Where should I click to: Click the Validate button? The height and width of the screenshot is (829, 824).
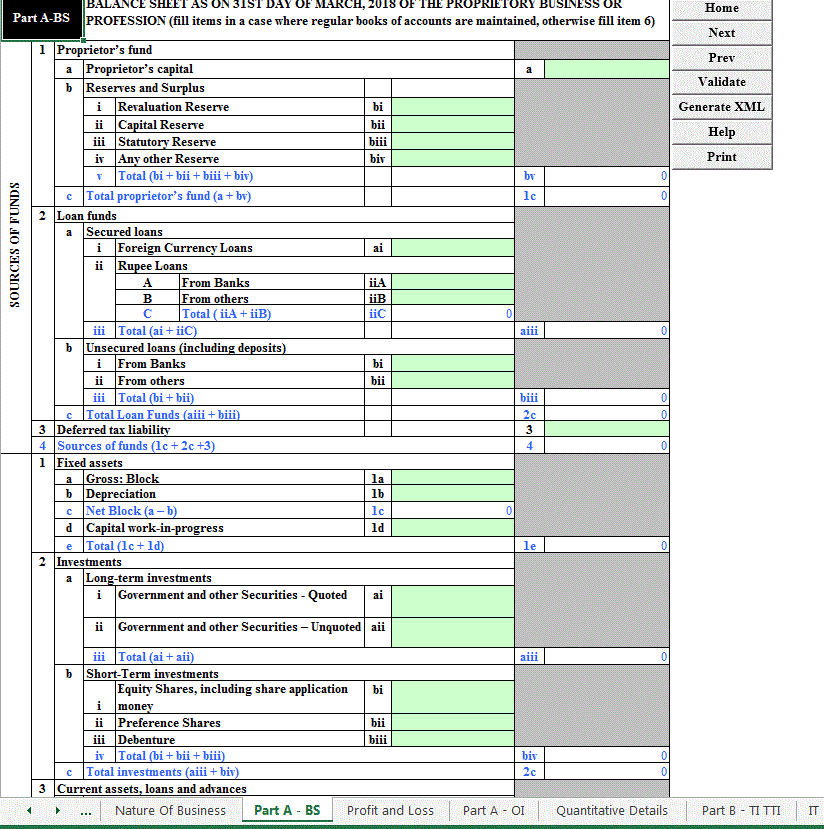[x=721, y=82]
